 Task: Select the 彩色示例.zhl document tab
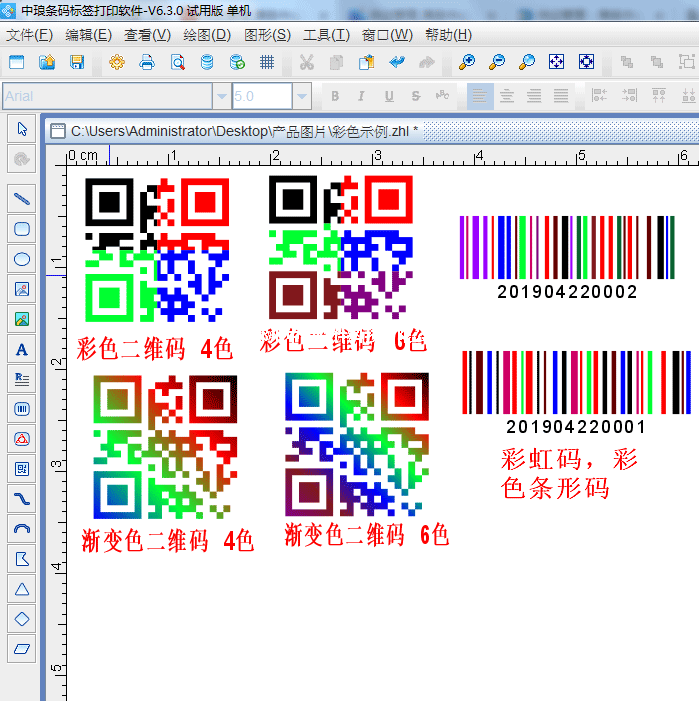(234, 131)
